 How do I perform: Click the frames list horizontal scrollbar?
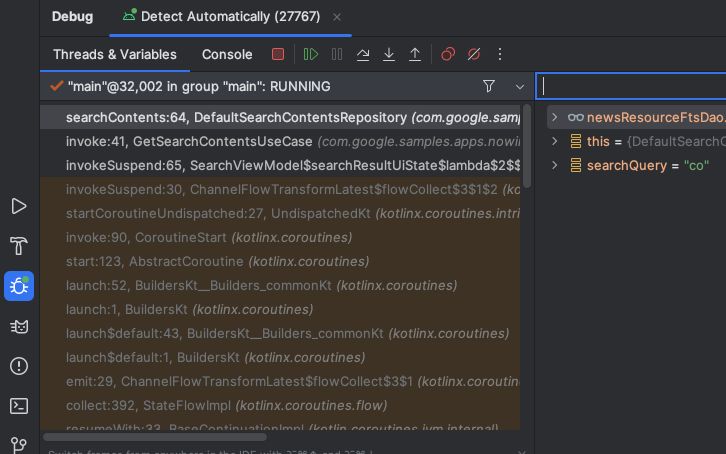[155, 437]
